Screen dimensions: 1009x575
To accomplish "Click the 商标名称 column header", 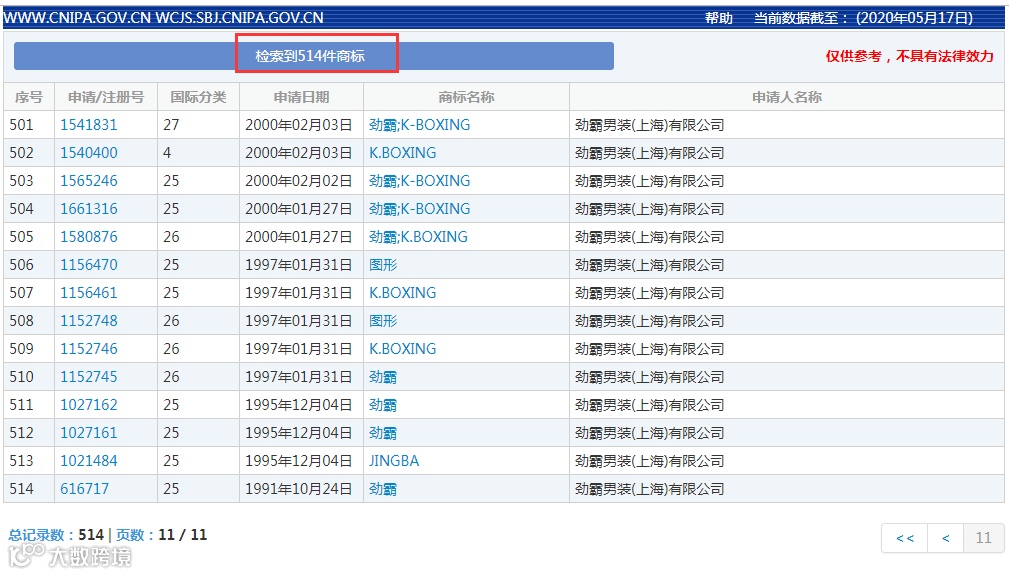I will point(466,97).
